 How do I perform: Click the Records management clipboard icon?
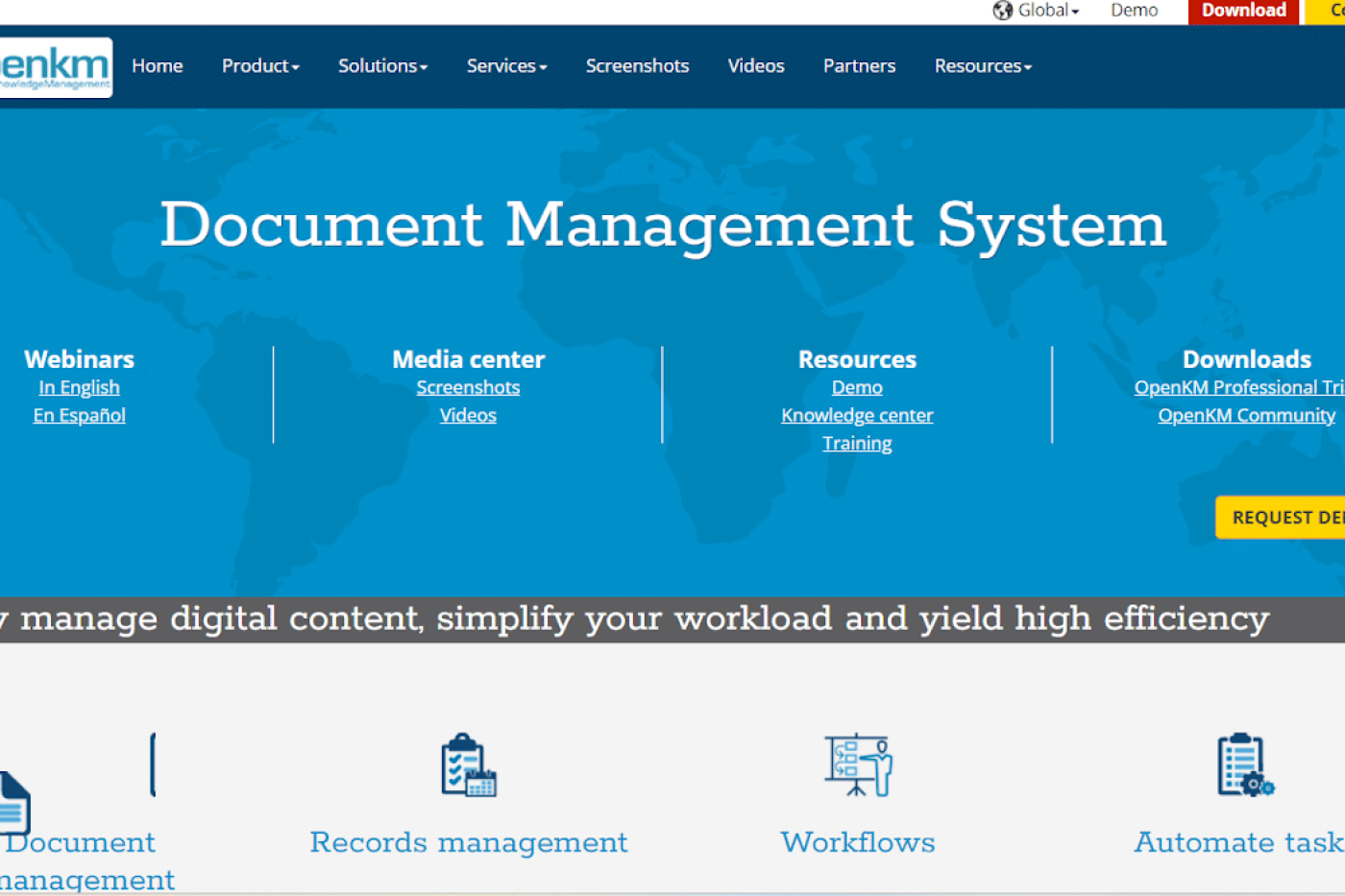coord(468,765)
